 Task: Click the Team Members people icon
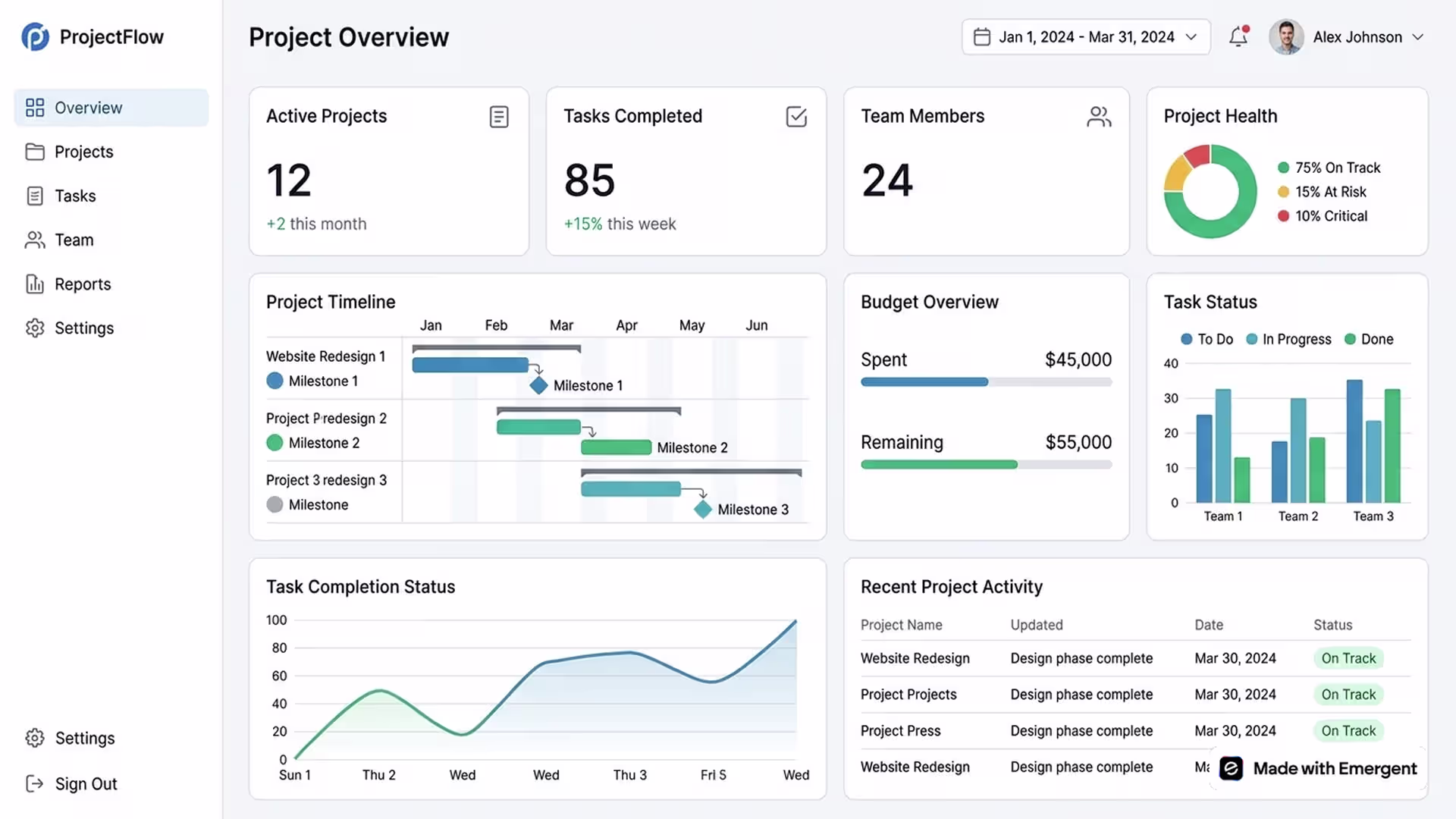coord(1099,117)
